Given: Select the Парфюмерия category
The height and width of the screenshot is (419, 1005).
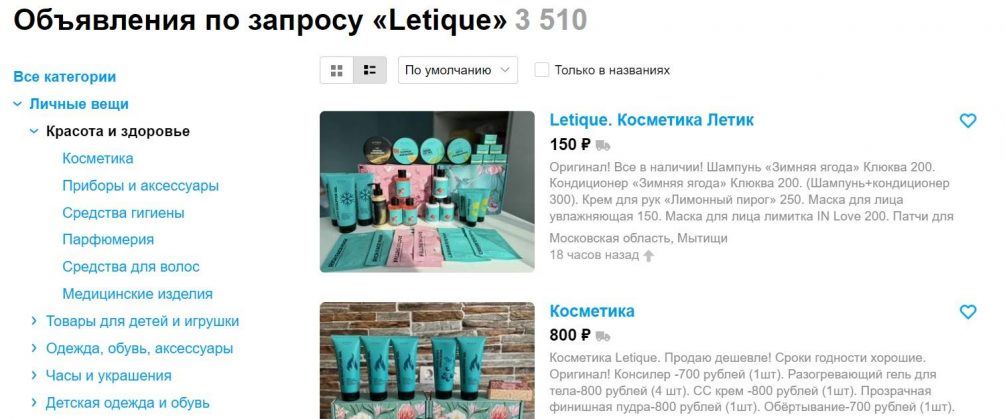Looking at the screenshot, I should point(108,240).
